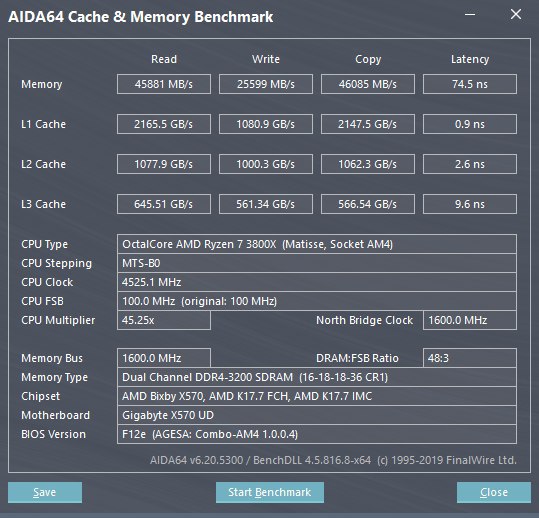Minimize the AIDA64 benchmark window
This screenshot has height=518, width=539.
[x=470, y=14]
